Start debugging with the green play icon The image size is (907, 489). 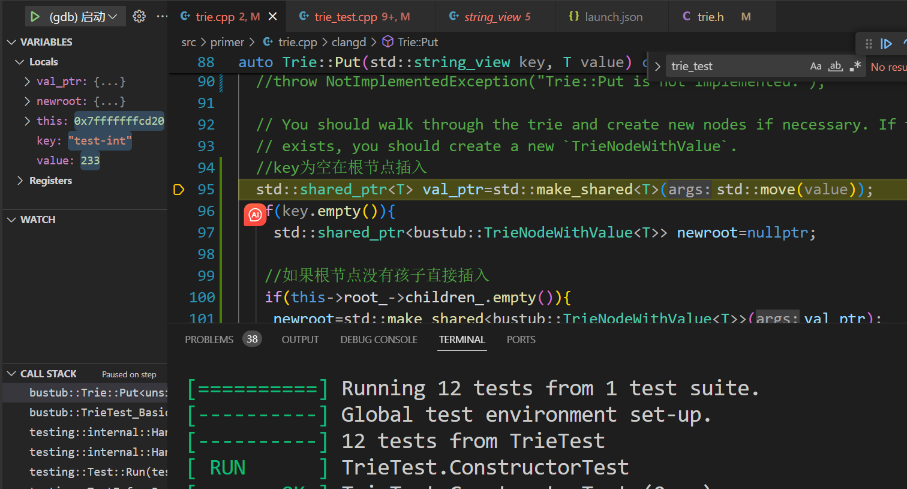35,17
